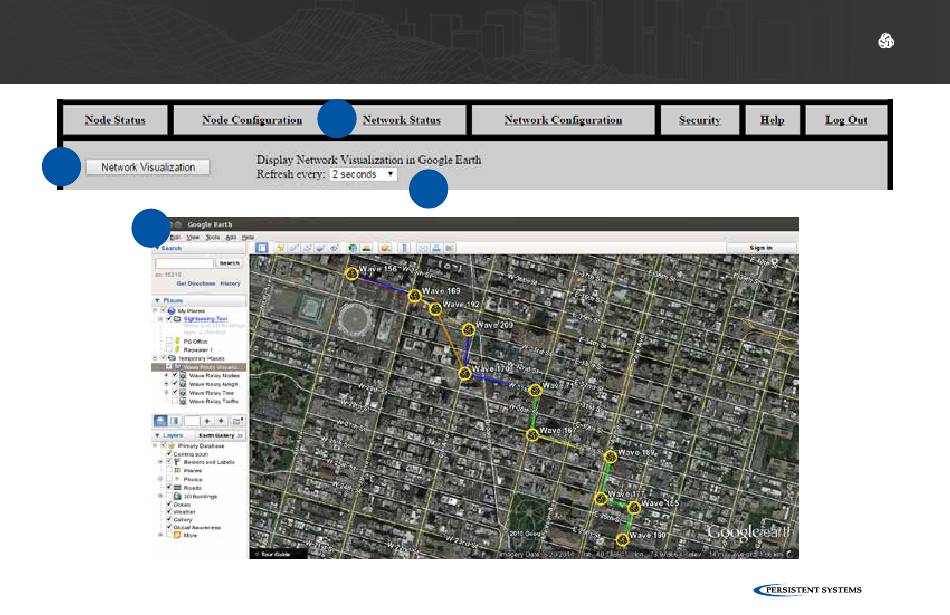
Task: Expand the Wave Relay Nodes tree item
Action: point(167,376)
